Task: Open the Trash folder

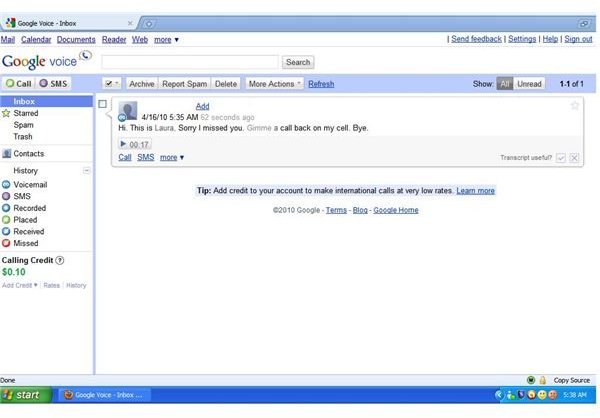Action: [x=23, y=136]
